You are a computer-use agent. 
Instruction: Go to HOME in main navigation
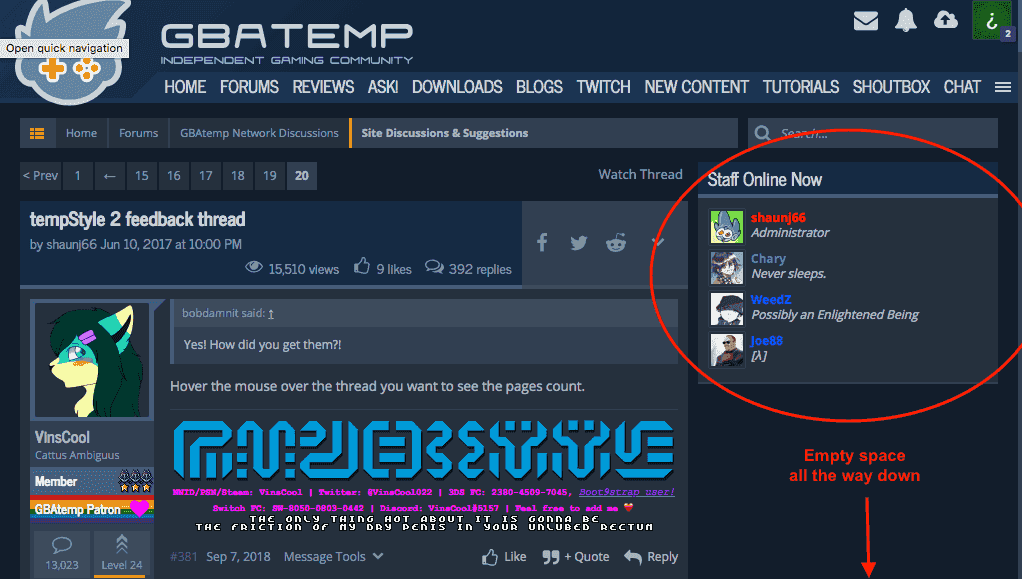click(x=185, y=87)
